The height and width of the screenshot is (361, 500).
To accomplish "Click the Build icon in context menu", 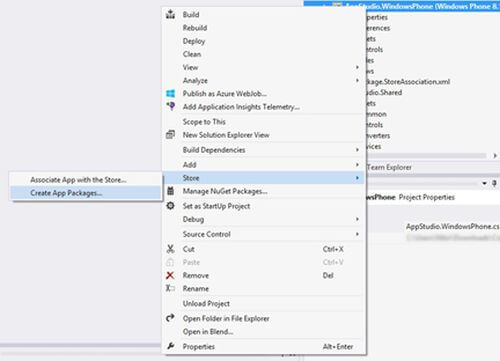I will pos(170,14).
